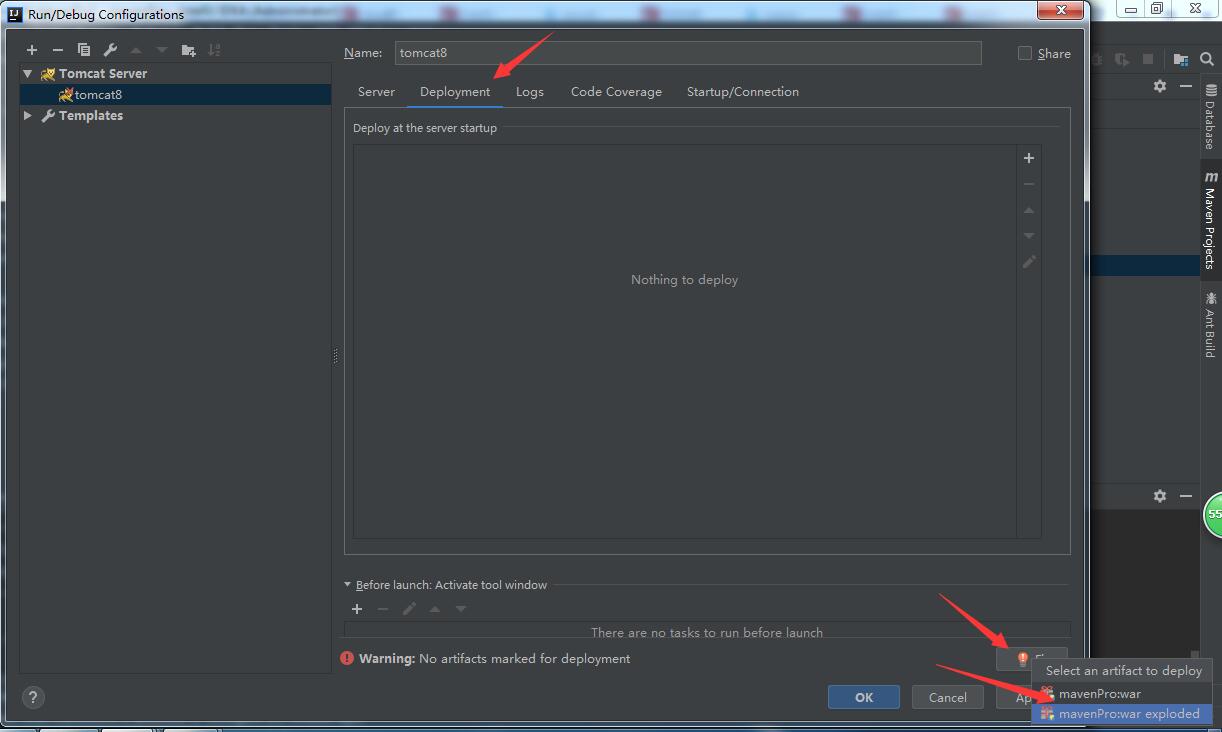Move configuration down in list toolbar
Screen dimensions: 1222x732
coord(162,50)
